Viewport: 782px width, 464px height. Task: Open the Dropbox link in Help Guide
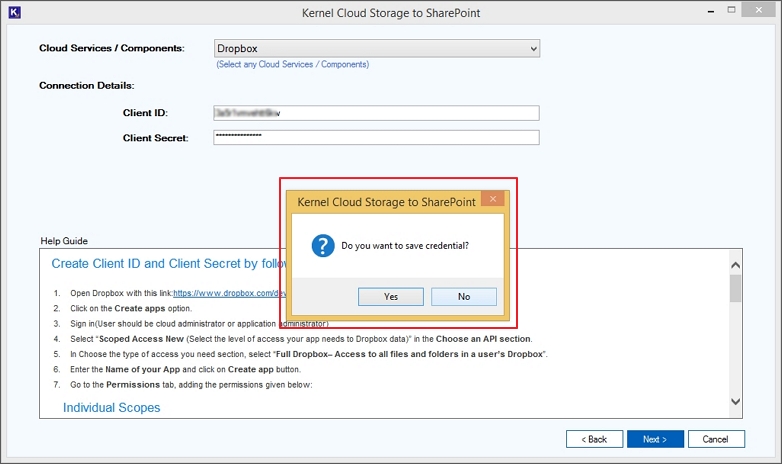(229, 293)
